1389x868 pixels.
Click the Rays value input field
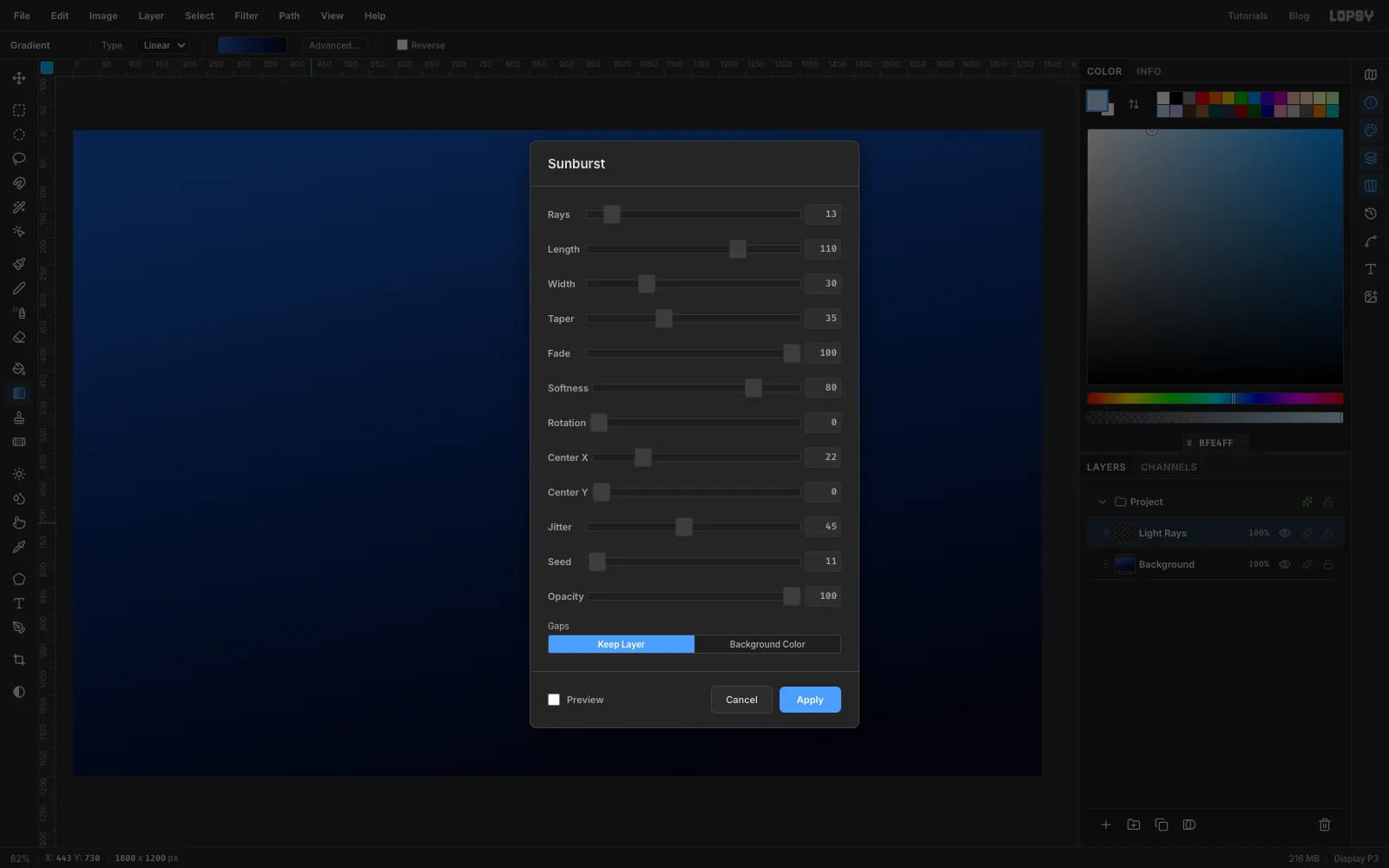pyautogui.click(x=822, y=214)
